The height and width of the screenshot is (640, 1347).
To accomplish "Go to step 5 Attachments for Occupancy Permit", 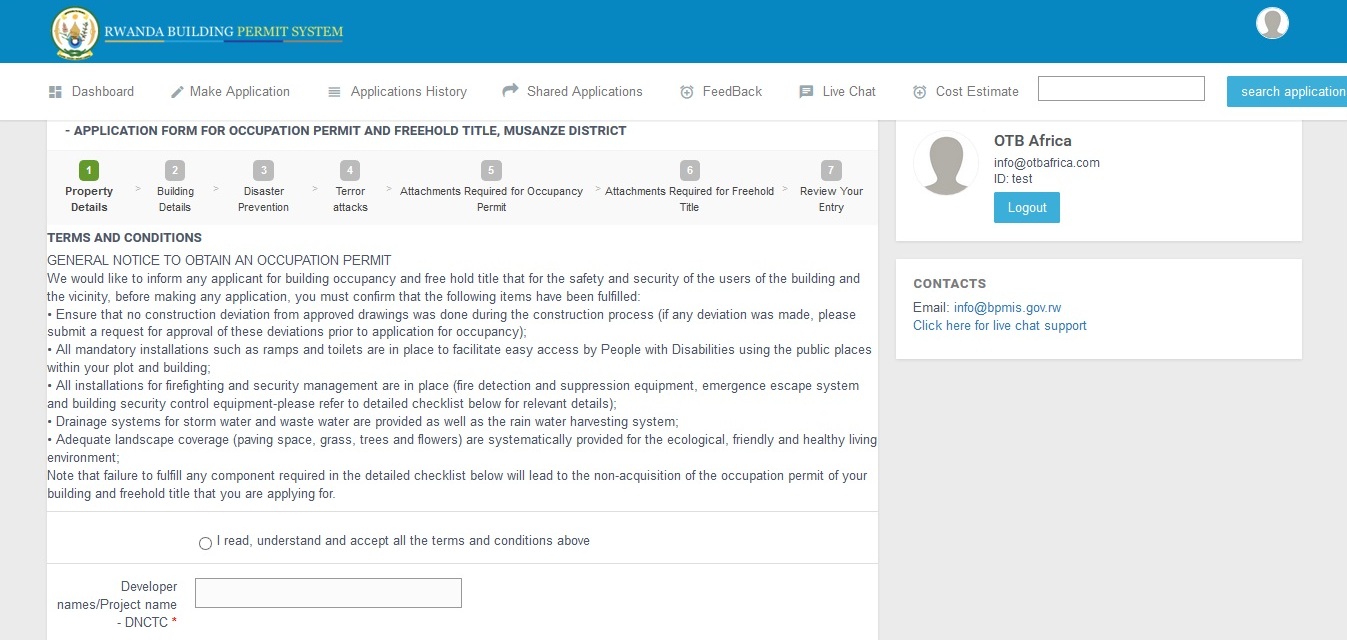I will (491, 187).
